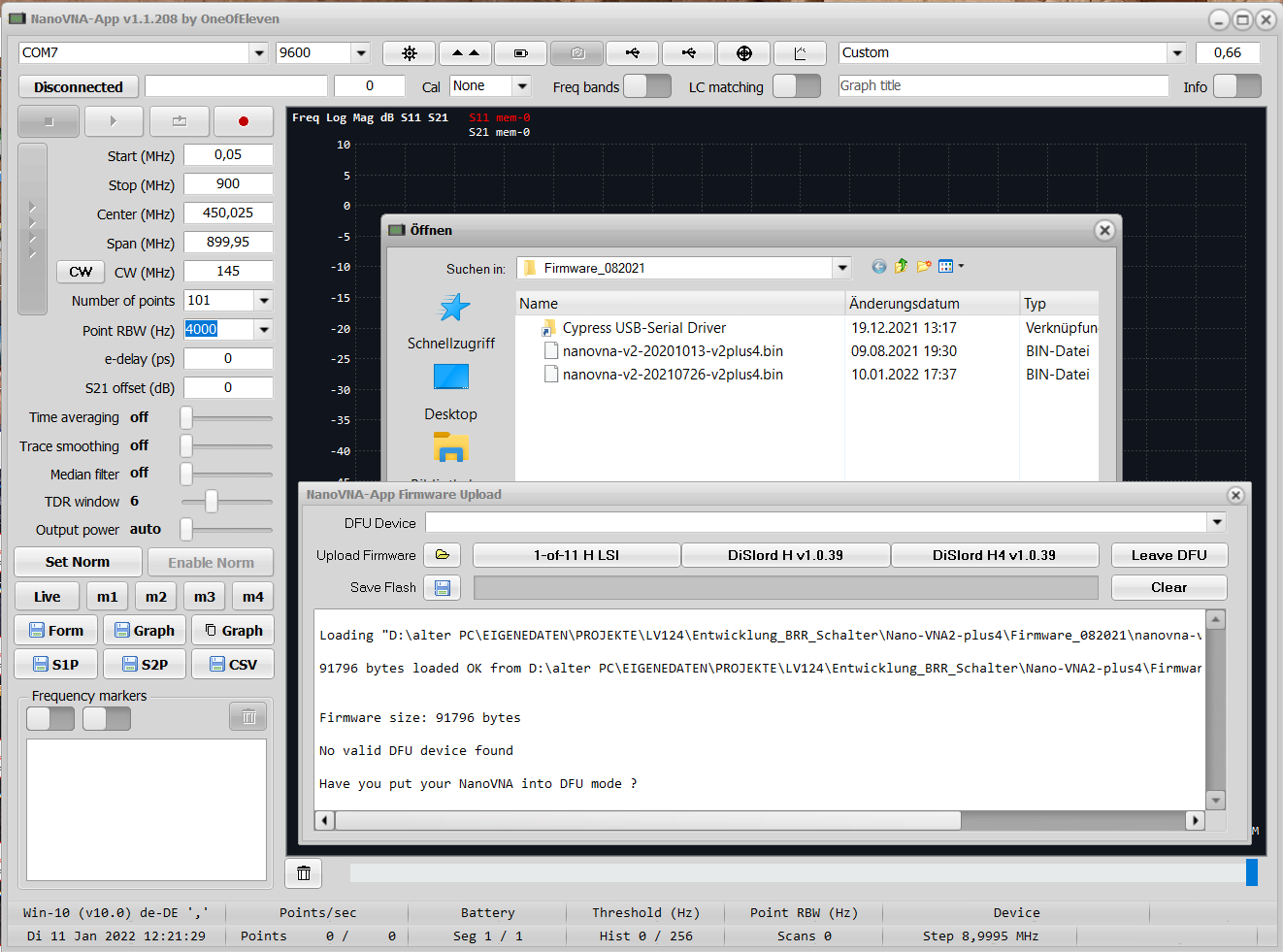Close the Öffnen dialog
This screenshot has width=1283, height=952.
point(1104,230)
